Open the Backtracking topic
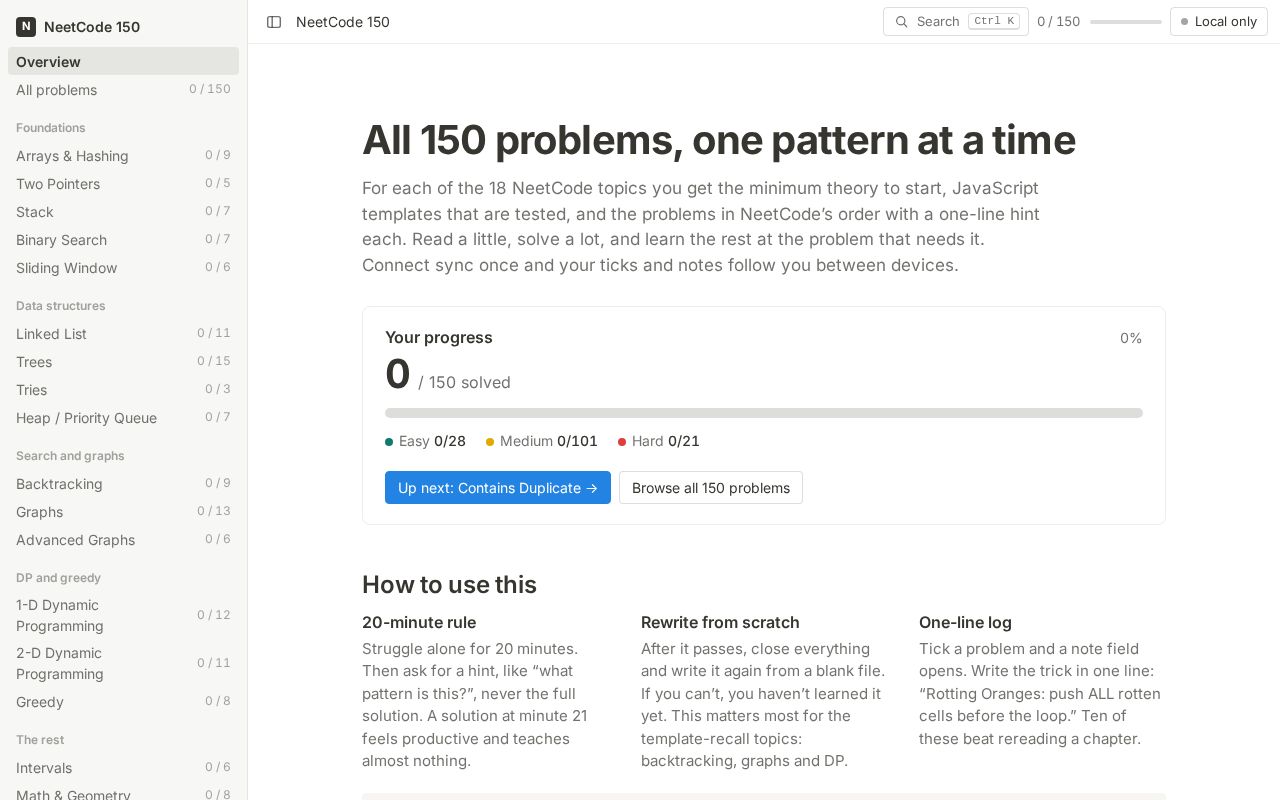Screen dimensions: 1280x800 [123, 484]
